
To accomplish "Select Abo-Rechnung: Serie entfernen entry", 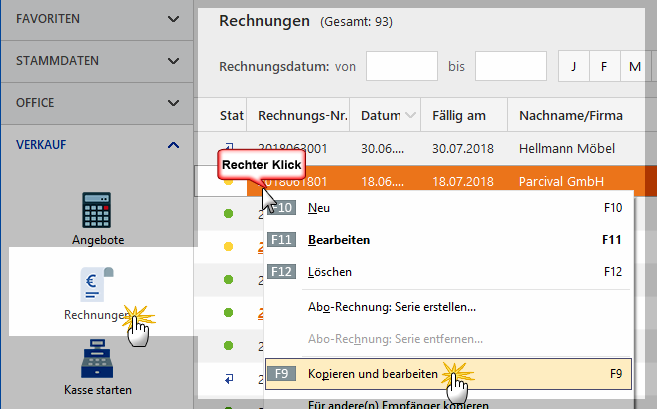I will (x=448, y=339).
